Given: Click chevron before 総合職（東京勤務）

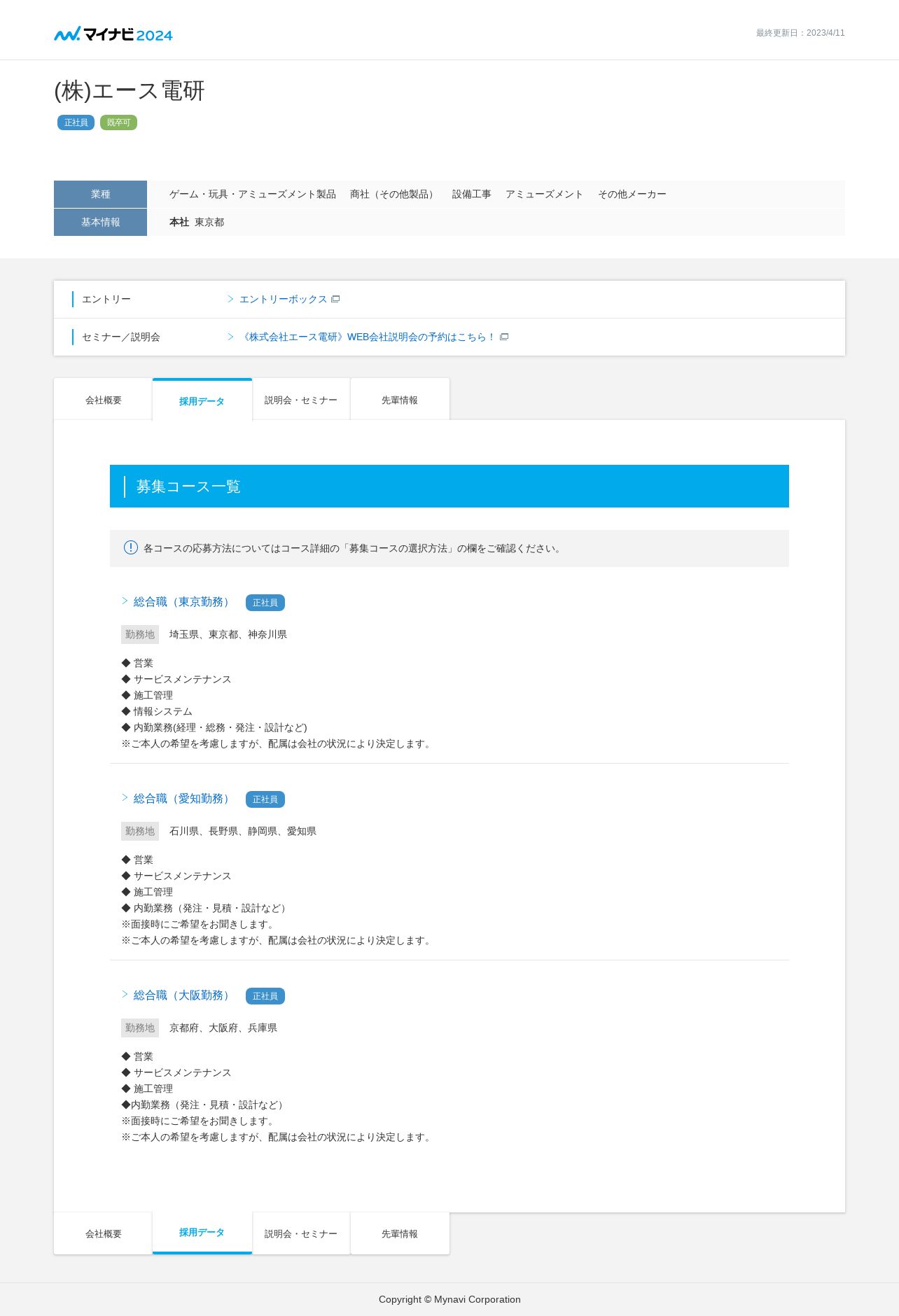Looking at the screenshot, I should 125,601.
